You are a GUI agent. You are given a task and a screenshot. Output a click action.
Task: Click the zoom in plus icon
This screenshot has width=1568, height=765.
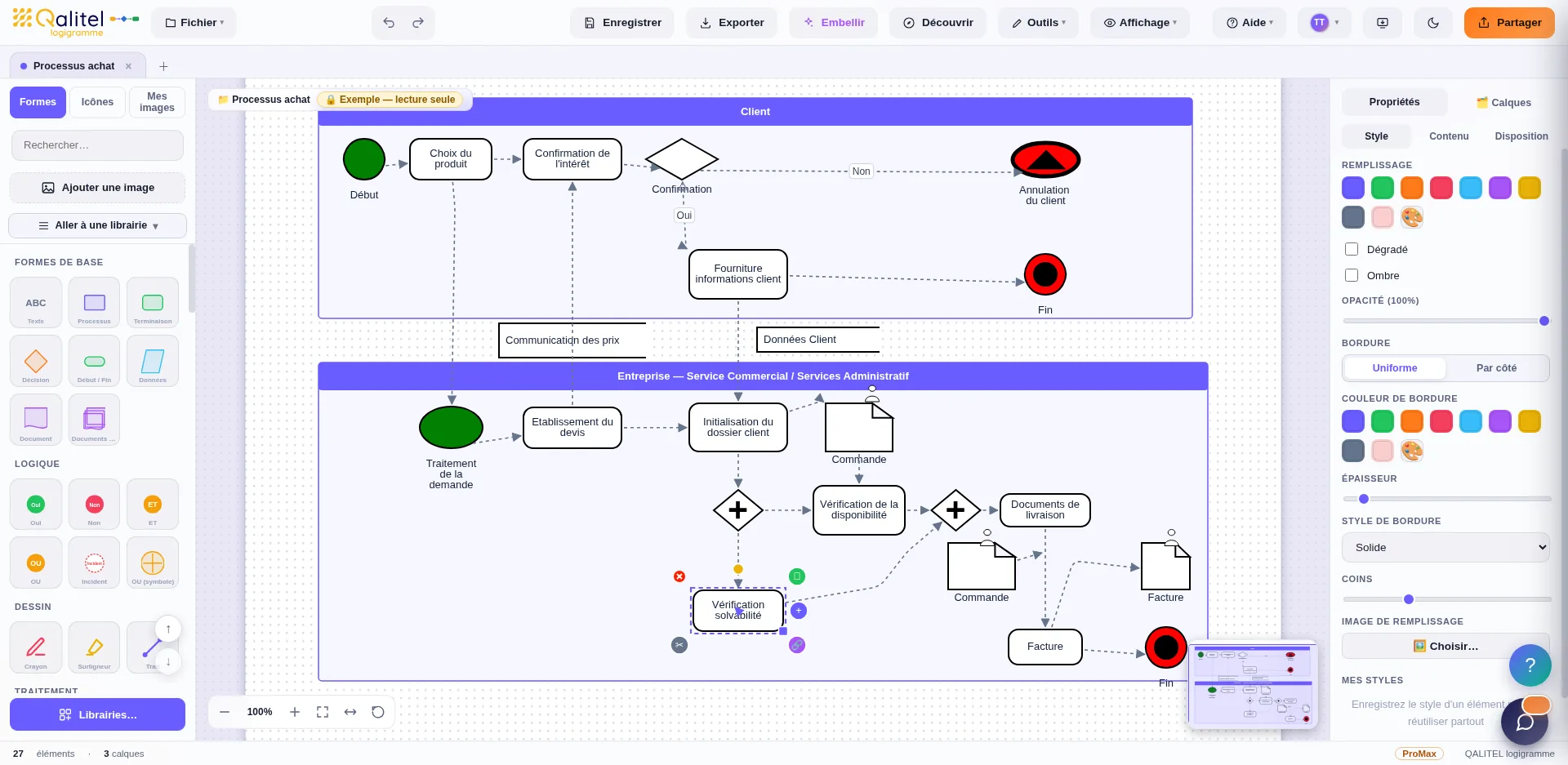click(x=295, y=712)
